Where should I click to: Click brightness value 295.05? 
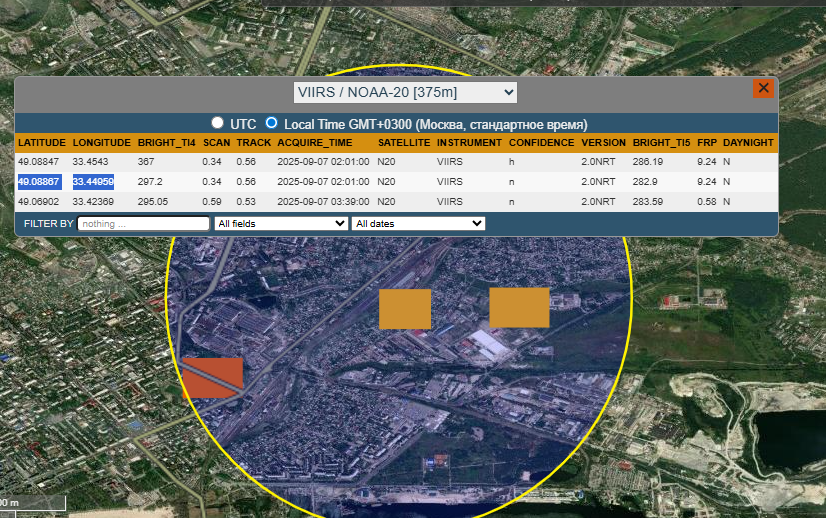point(153,202)
